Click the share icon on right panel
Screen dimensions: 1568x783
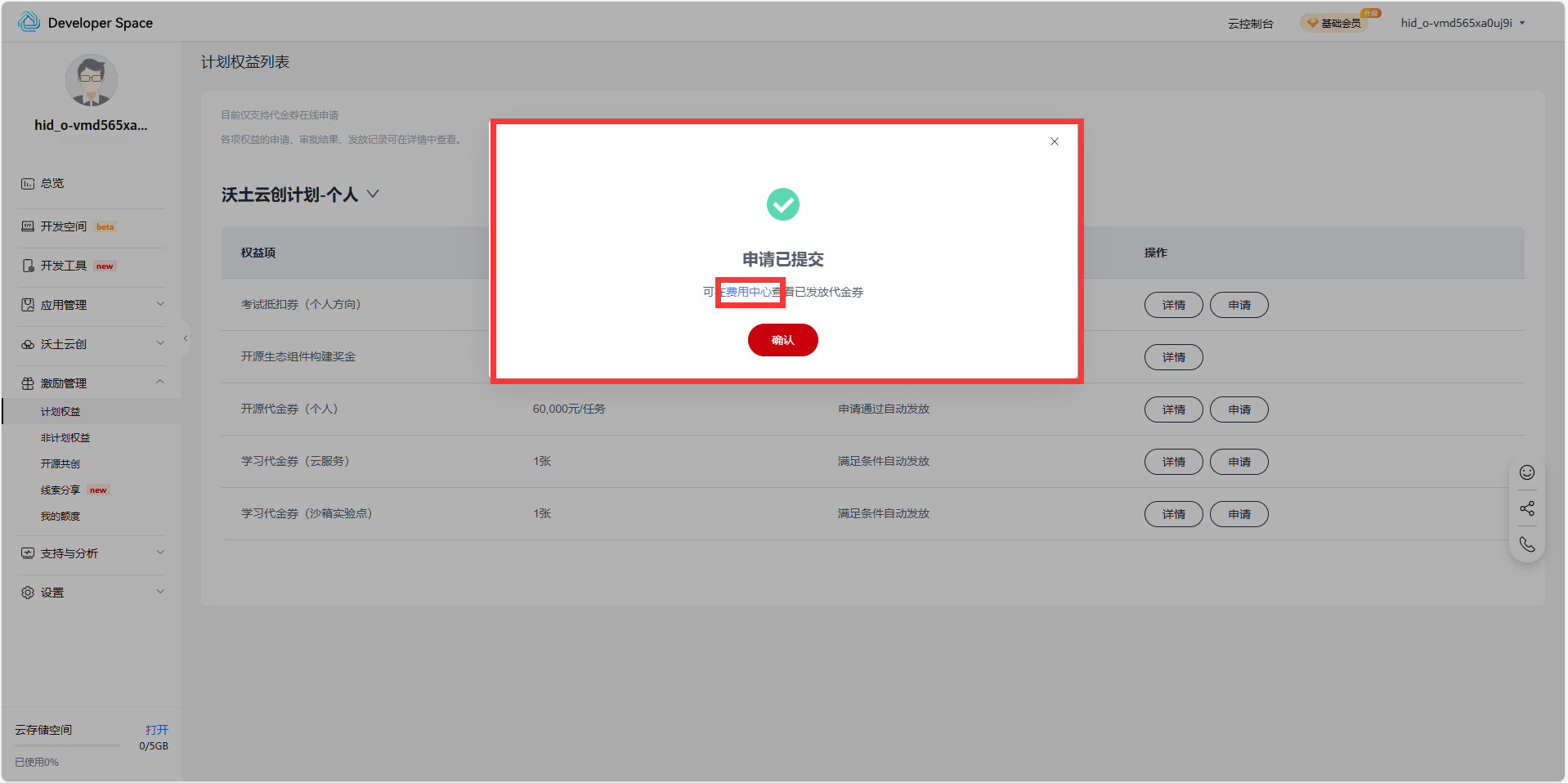[x=1526, y=508]
